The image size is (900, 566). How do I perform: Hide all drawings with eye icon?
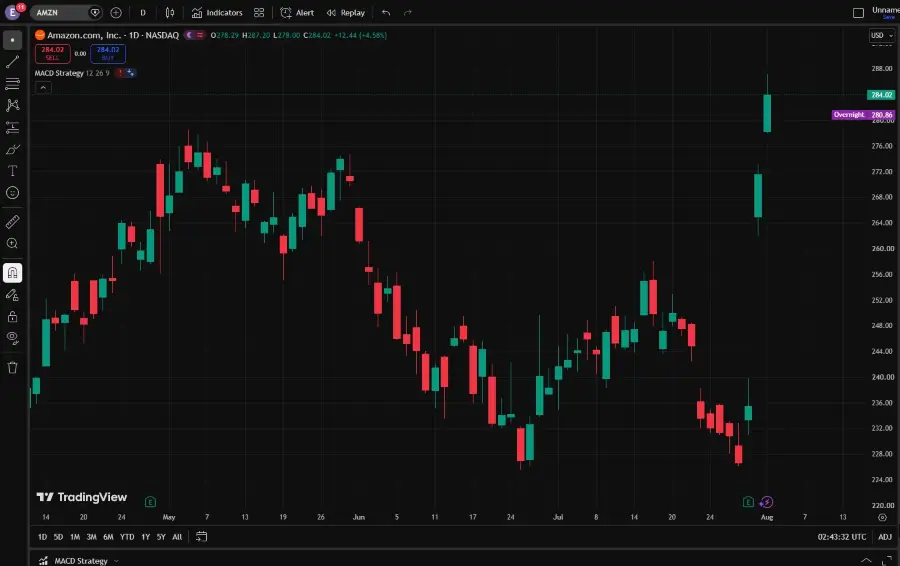point(13,339)
